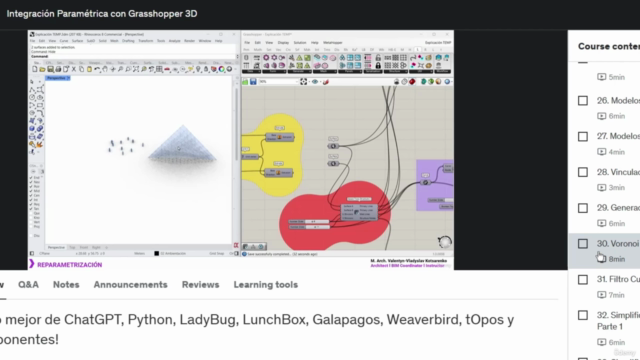Select the Pan hand tool in Rhino

(x=105, y=69)
